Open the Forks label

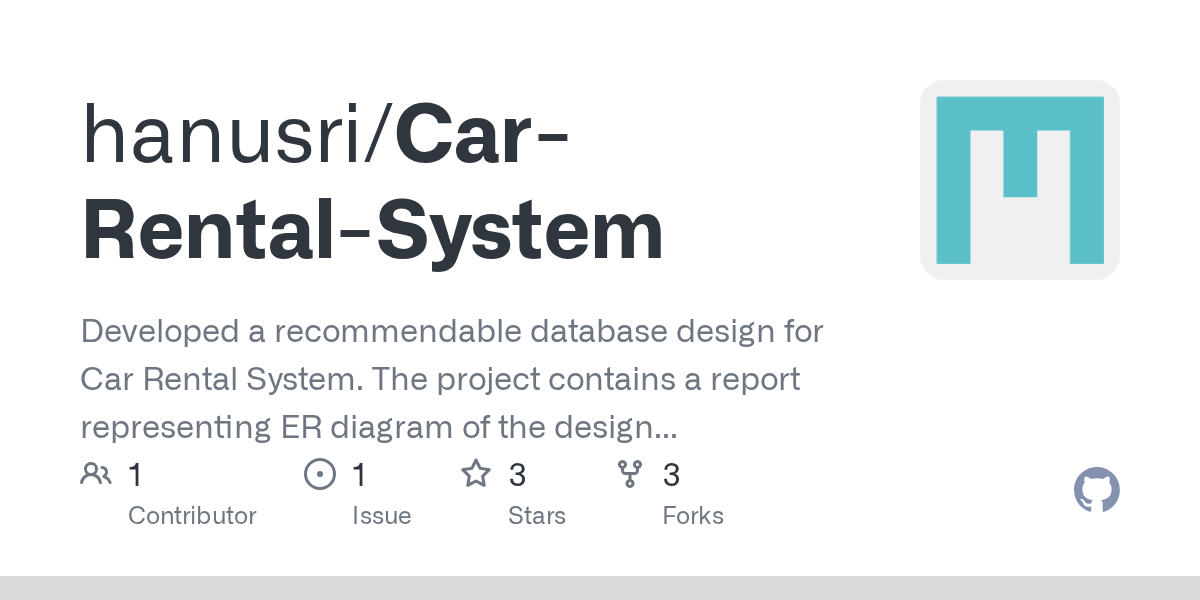[x=692, y=516]
